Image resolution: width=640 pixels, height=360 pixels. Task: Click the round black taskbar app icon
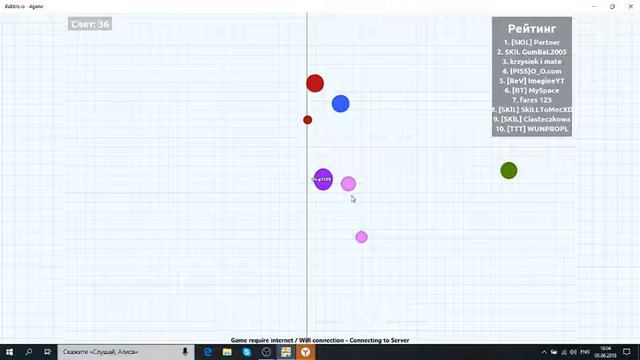coord(266,352)
